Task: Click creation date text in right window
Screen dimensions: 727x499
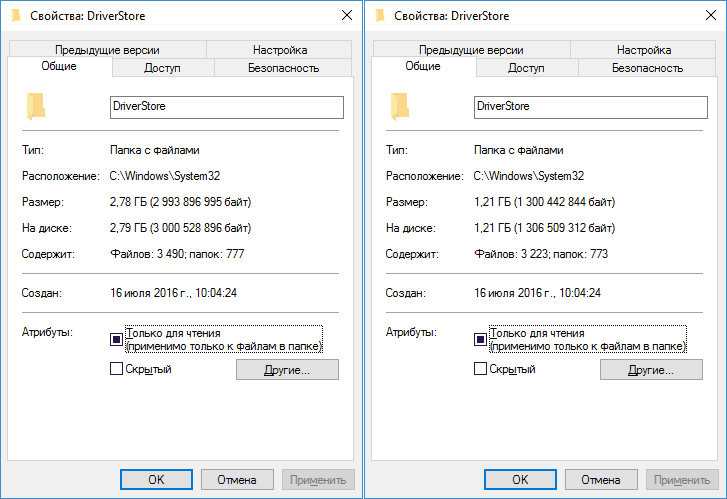Action: [x=537, y=293]
